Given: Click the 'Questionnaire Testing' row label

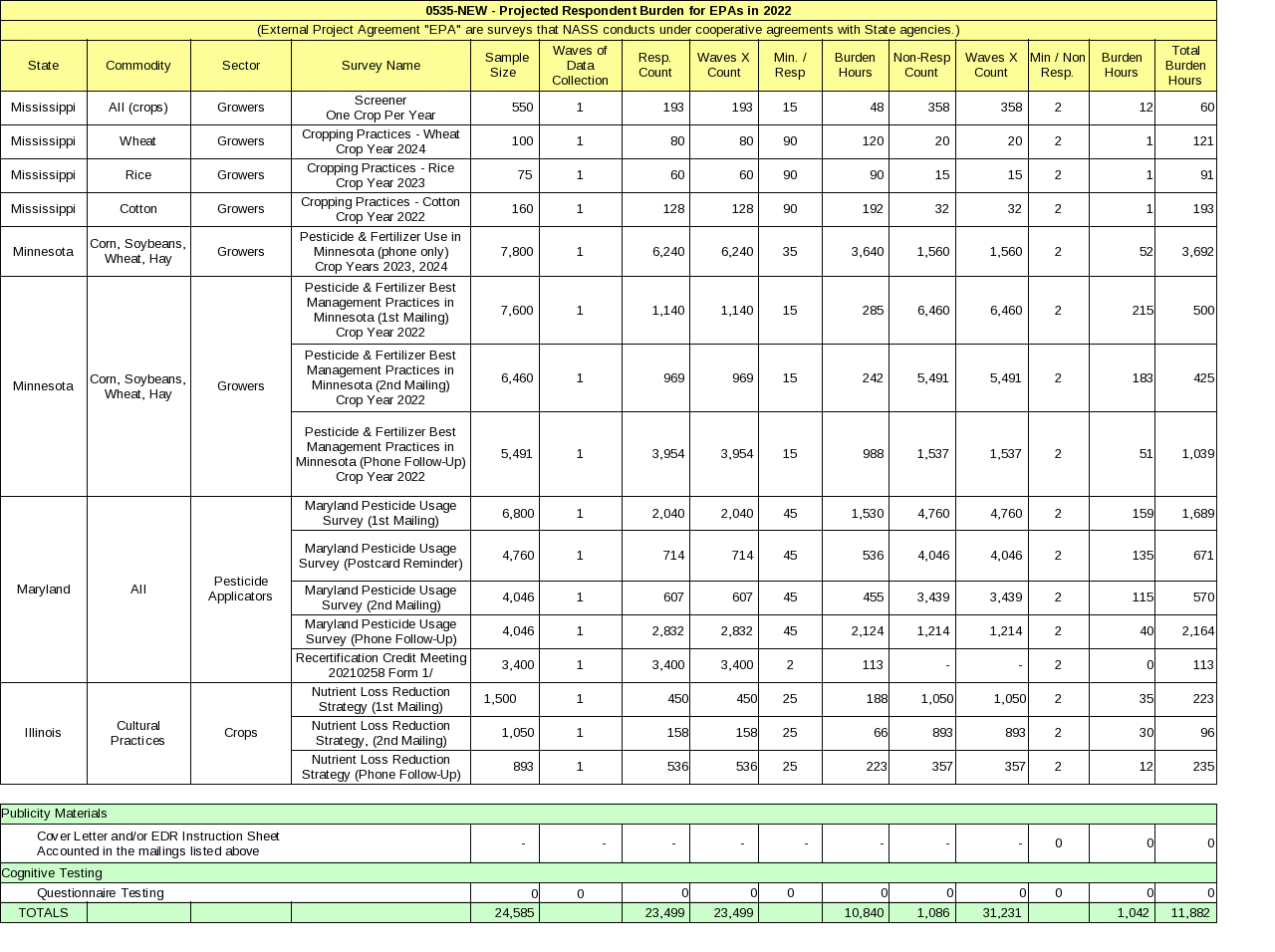Looking at the screenshot, I should (100, 893).
